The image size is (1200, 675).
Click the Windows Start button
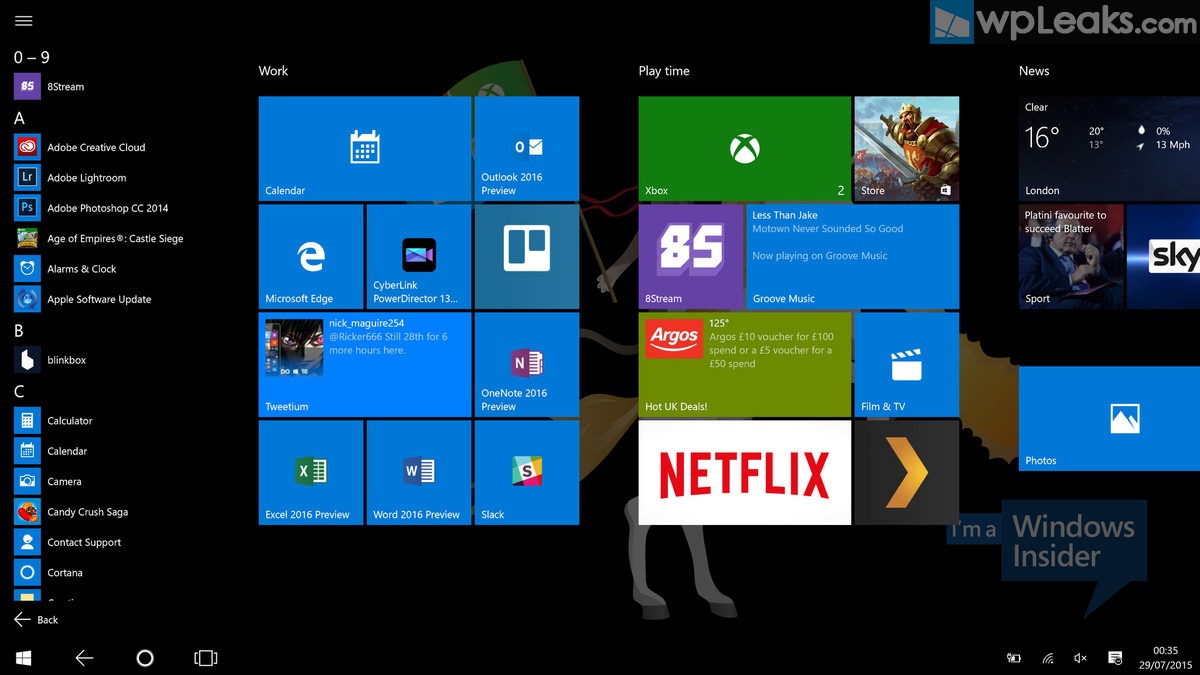[x=23, y=658]
